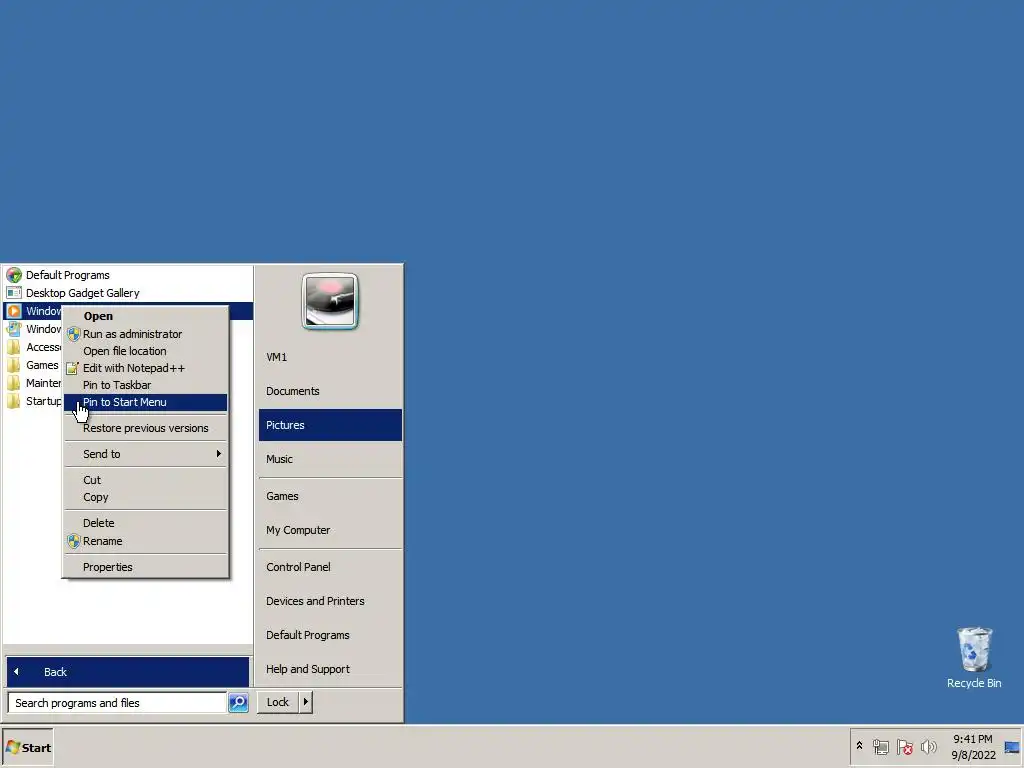Open My Computer
The width and height of the screenshot is (1024, 768).
point(330,530)
